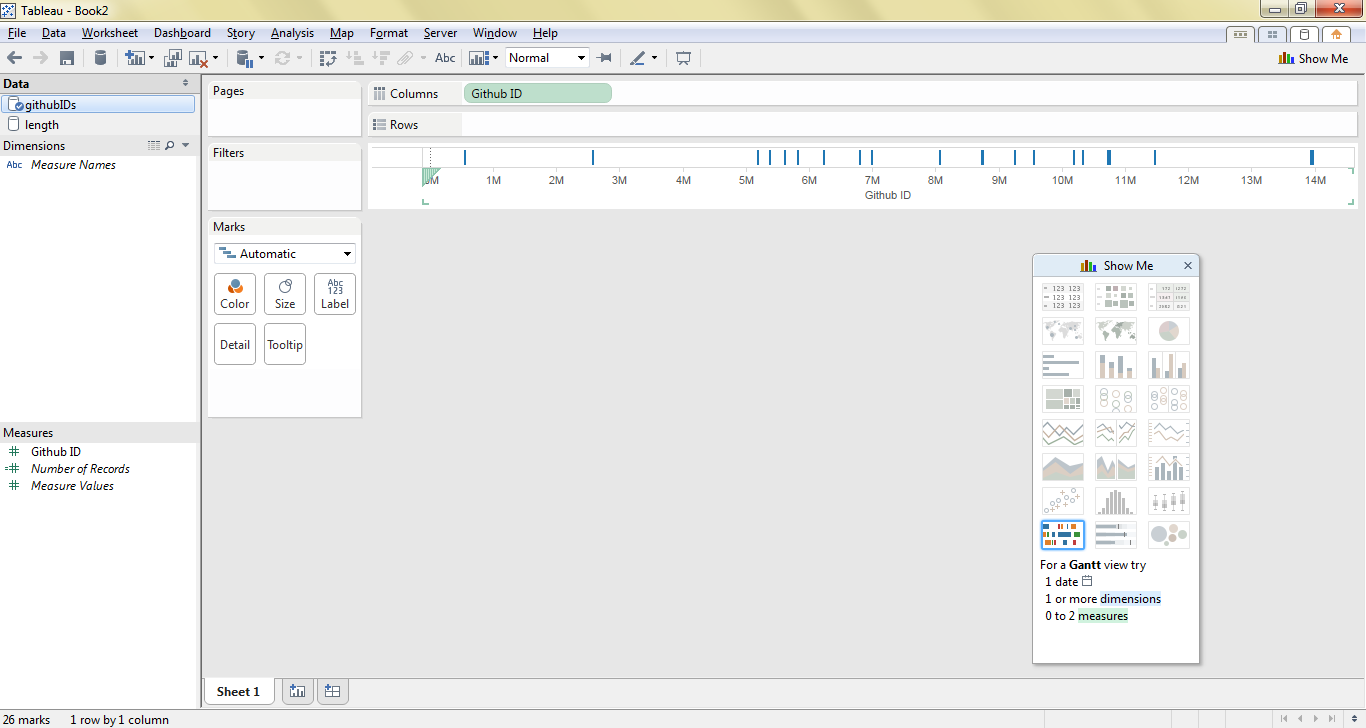Select the treemap chart in Show Me

point(1062,399)
